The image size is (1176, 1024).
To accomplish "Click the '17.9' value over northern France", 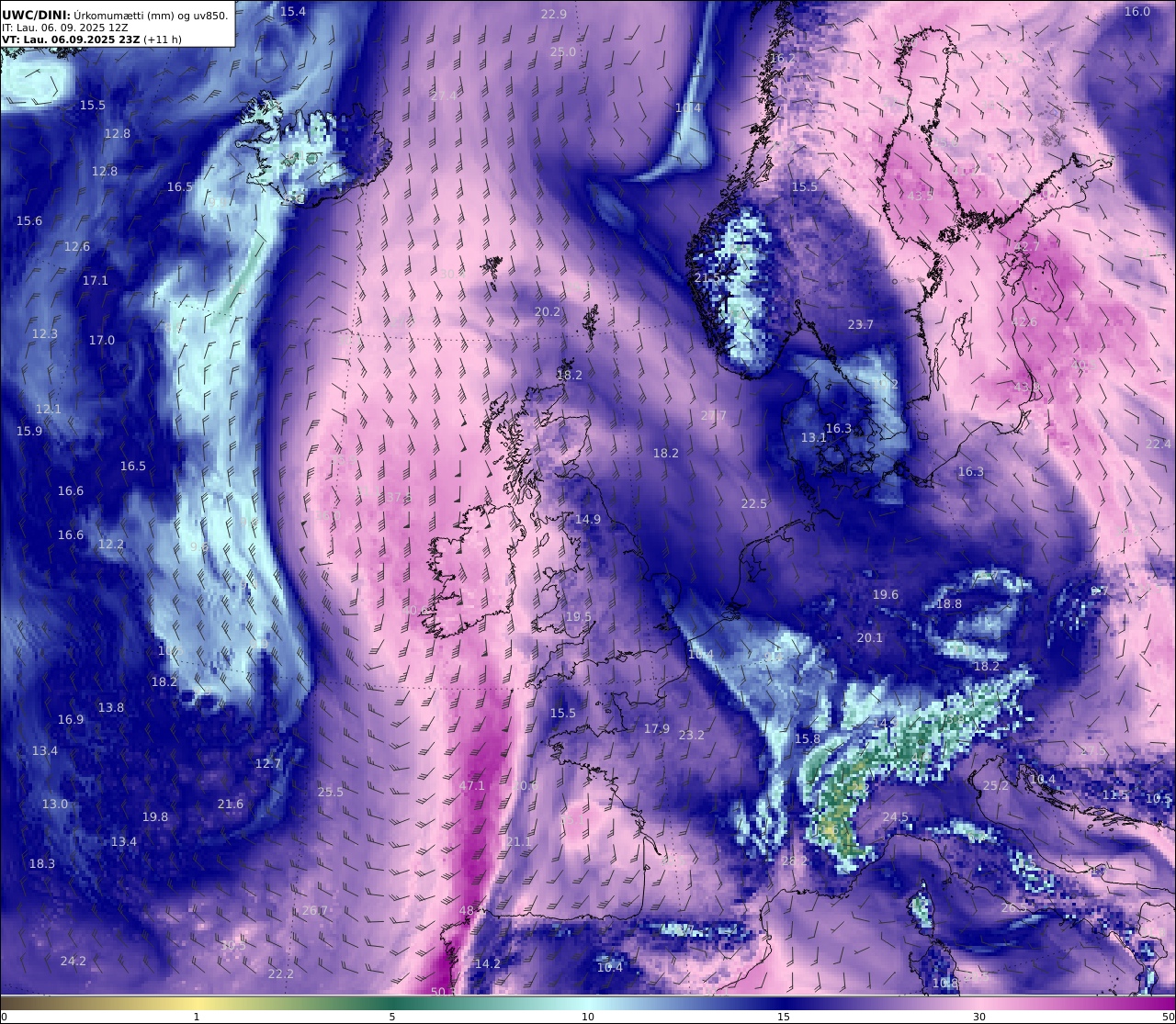I will coord(657,728).
